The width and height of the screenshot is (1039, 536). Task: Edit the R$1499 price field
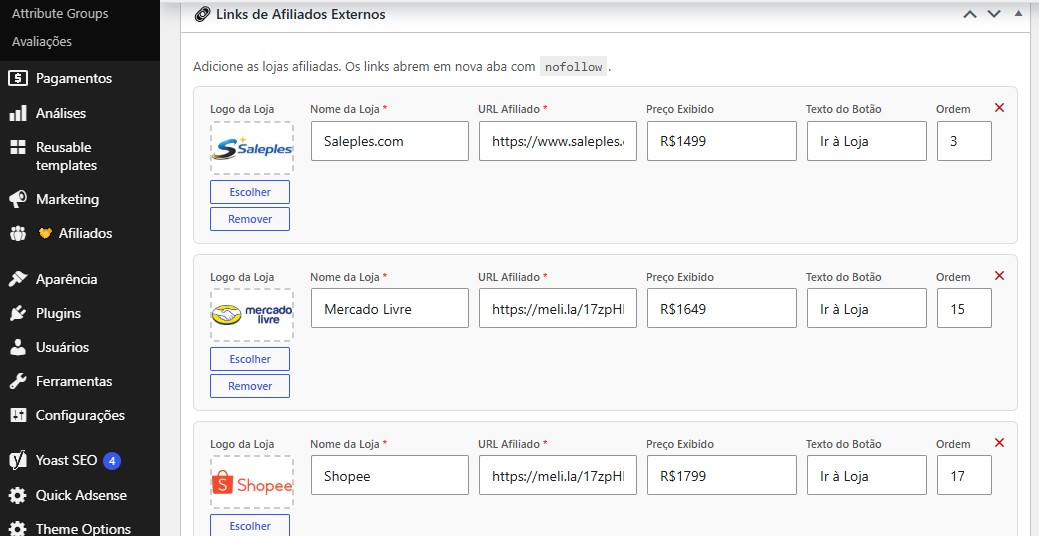coord(722,140)
